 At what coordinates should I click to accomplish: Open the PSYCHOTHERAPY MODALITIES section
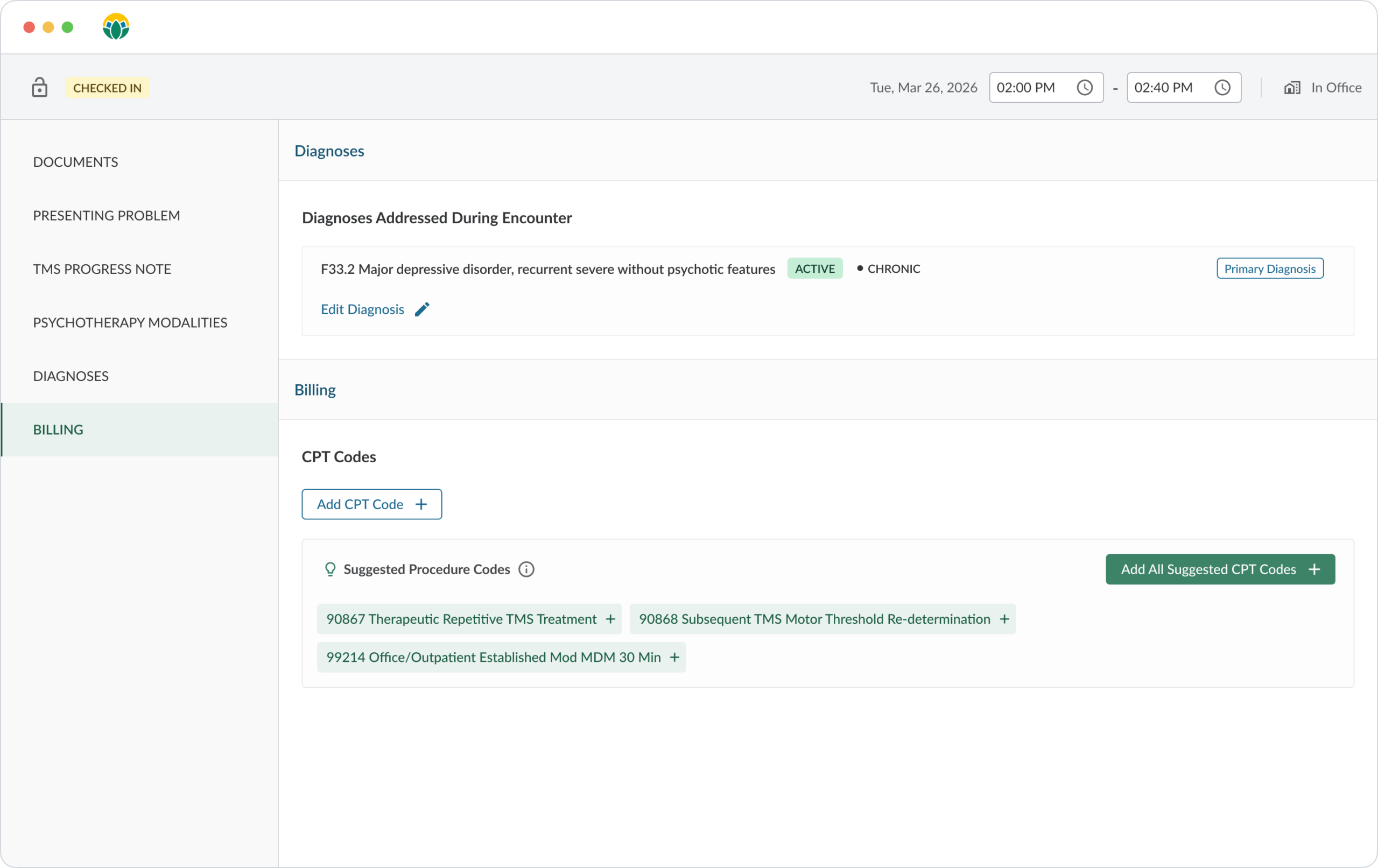[130, 322]
